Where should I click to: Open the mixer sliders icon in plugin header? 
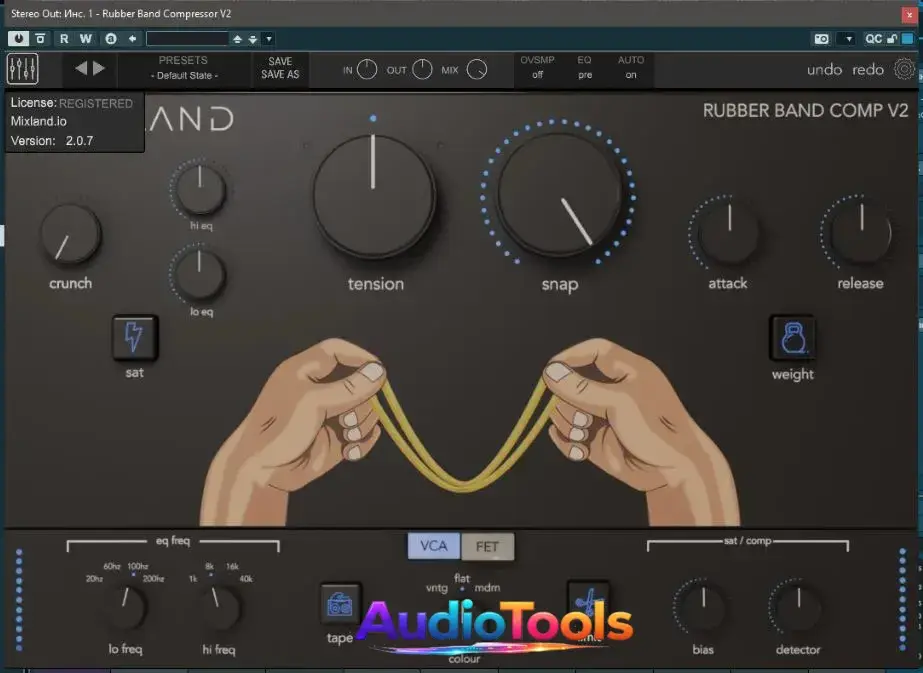pos(22,69)
